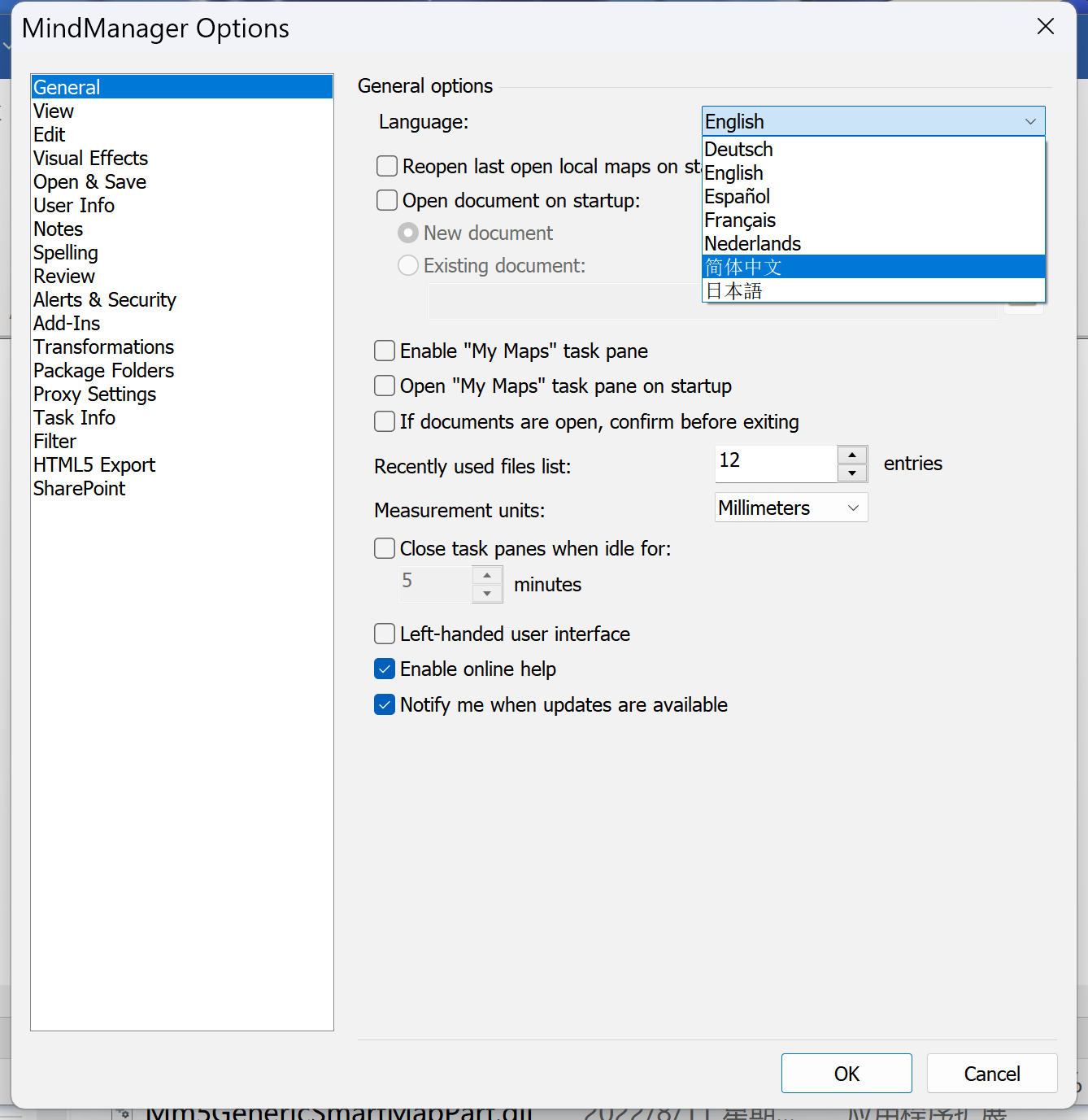
Task: Choose English in the language list
Action: (873, 172)
